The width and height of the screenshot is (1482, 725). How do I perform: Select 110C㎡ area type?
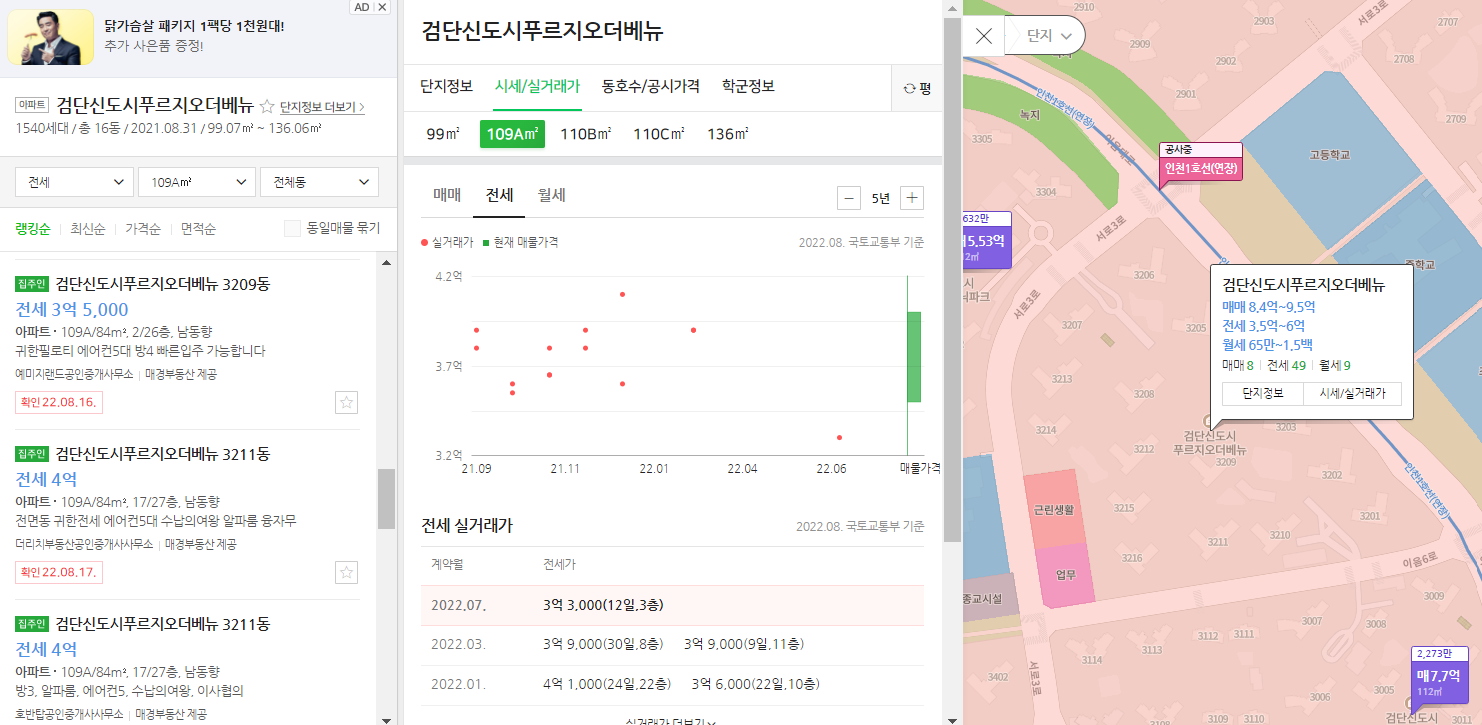click(x=659, y=134)
